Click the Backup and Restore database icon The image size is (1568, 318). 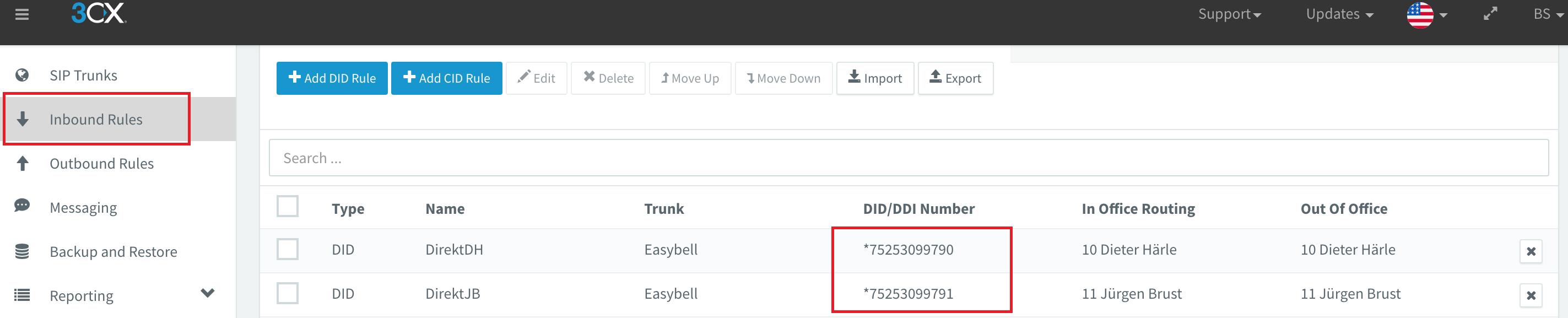tap(22, 251)
